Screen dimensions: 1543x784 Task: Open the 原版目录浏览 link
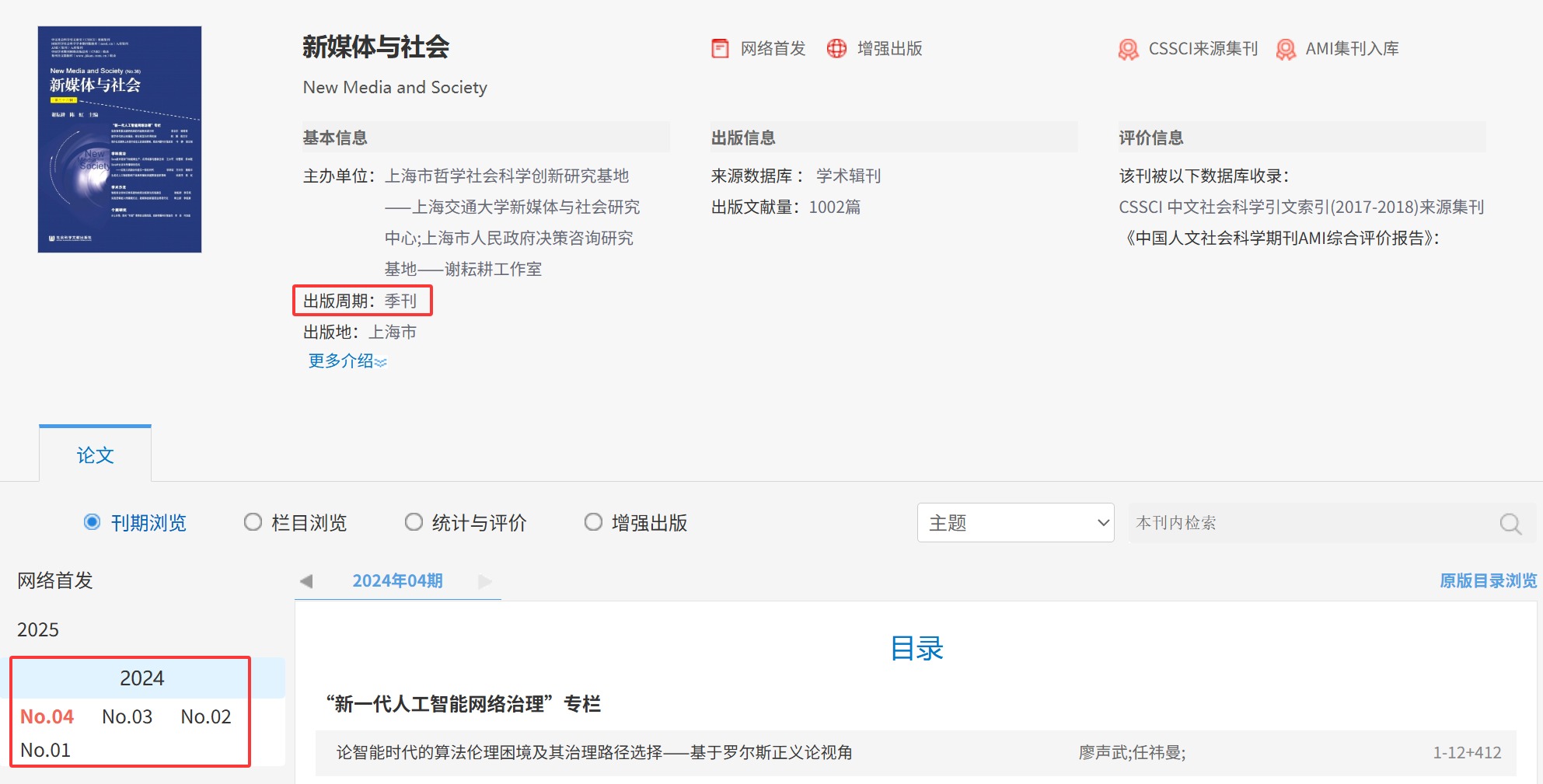click(1487, 581)
